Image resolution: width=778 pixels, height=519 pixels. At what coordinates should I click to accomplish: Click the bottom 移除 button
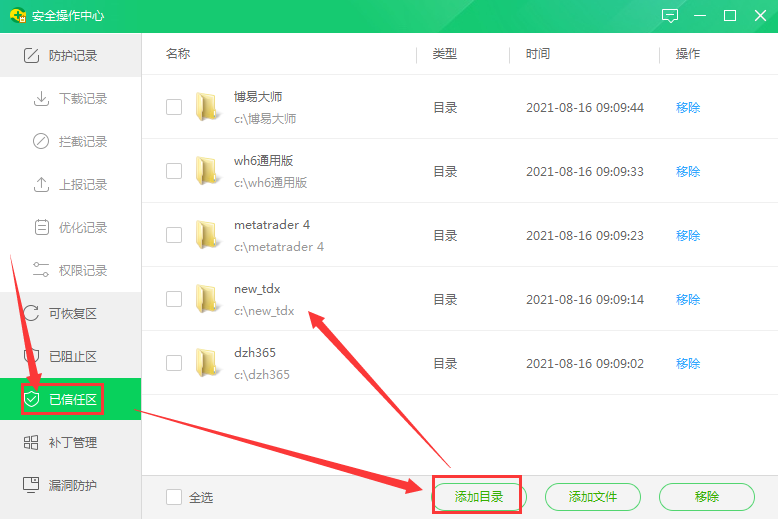707,497
